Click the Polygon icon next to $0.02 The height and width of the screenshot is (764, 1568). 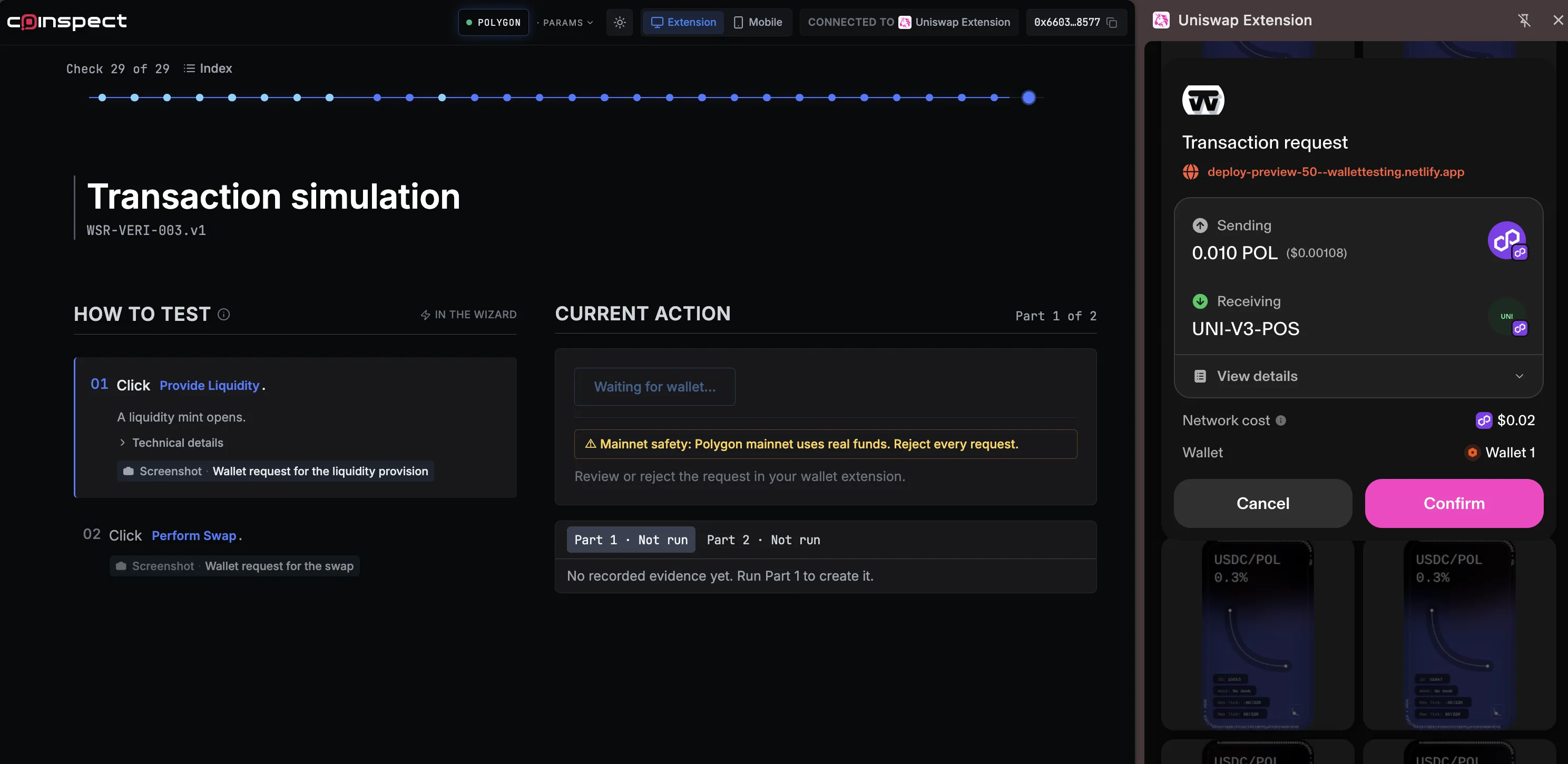click(x=1483, y=420)
